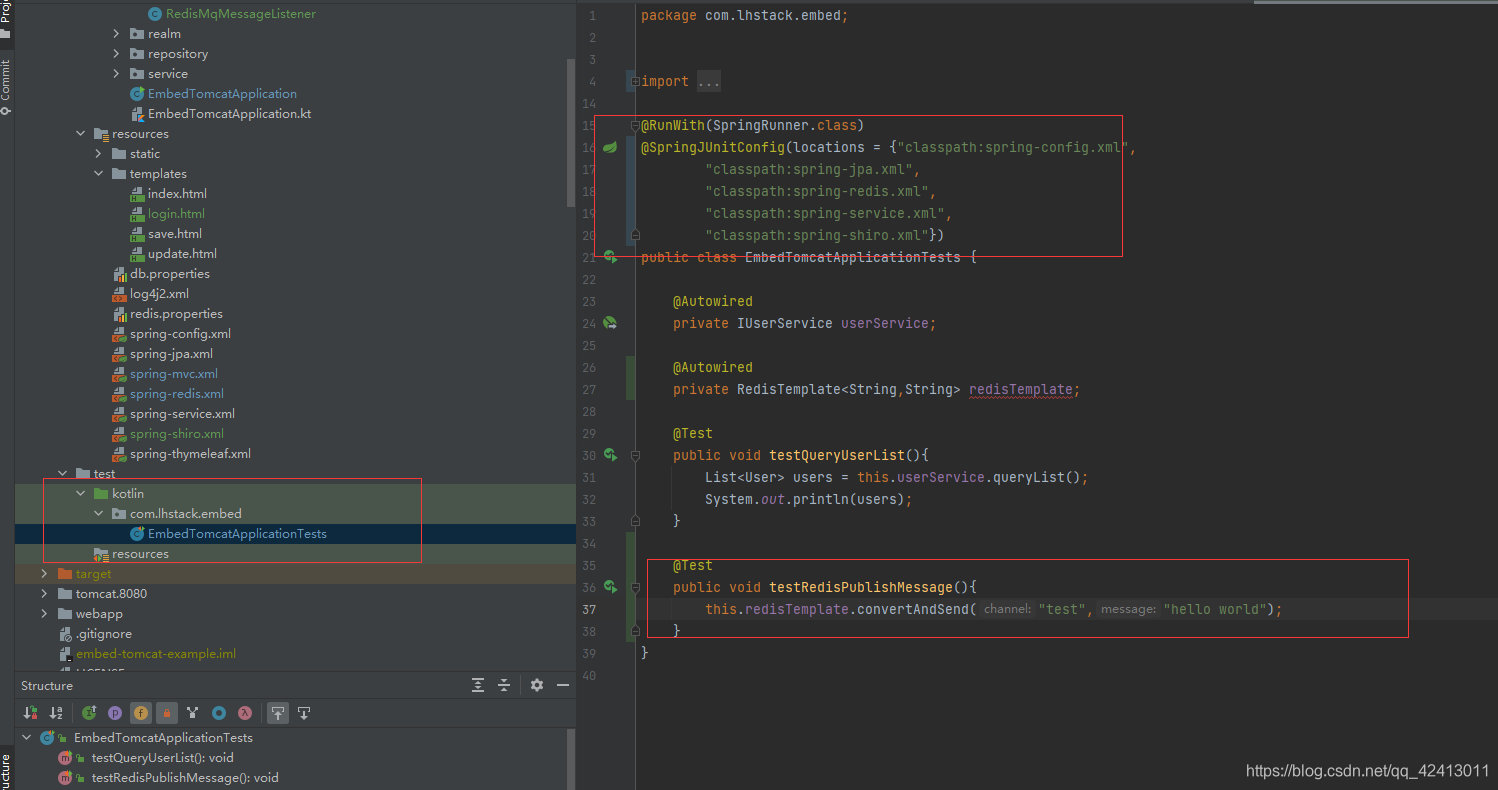Expand the target folder
Viewport: 1498px width, 790px height.
tap(44, 574)
